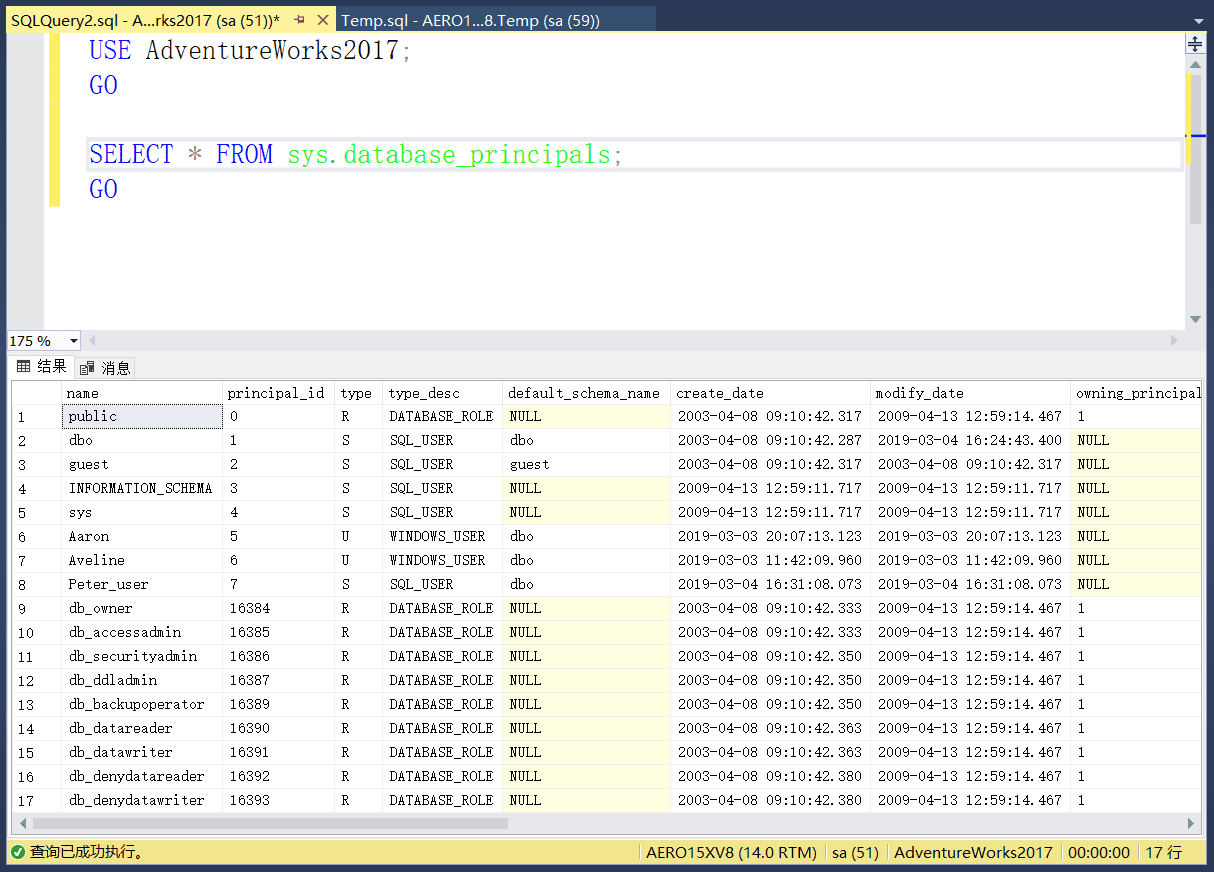The image size is (1214, 872).
Task: Open the 175 % zoom dropdown
Action: coord(73,341)
